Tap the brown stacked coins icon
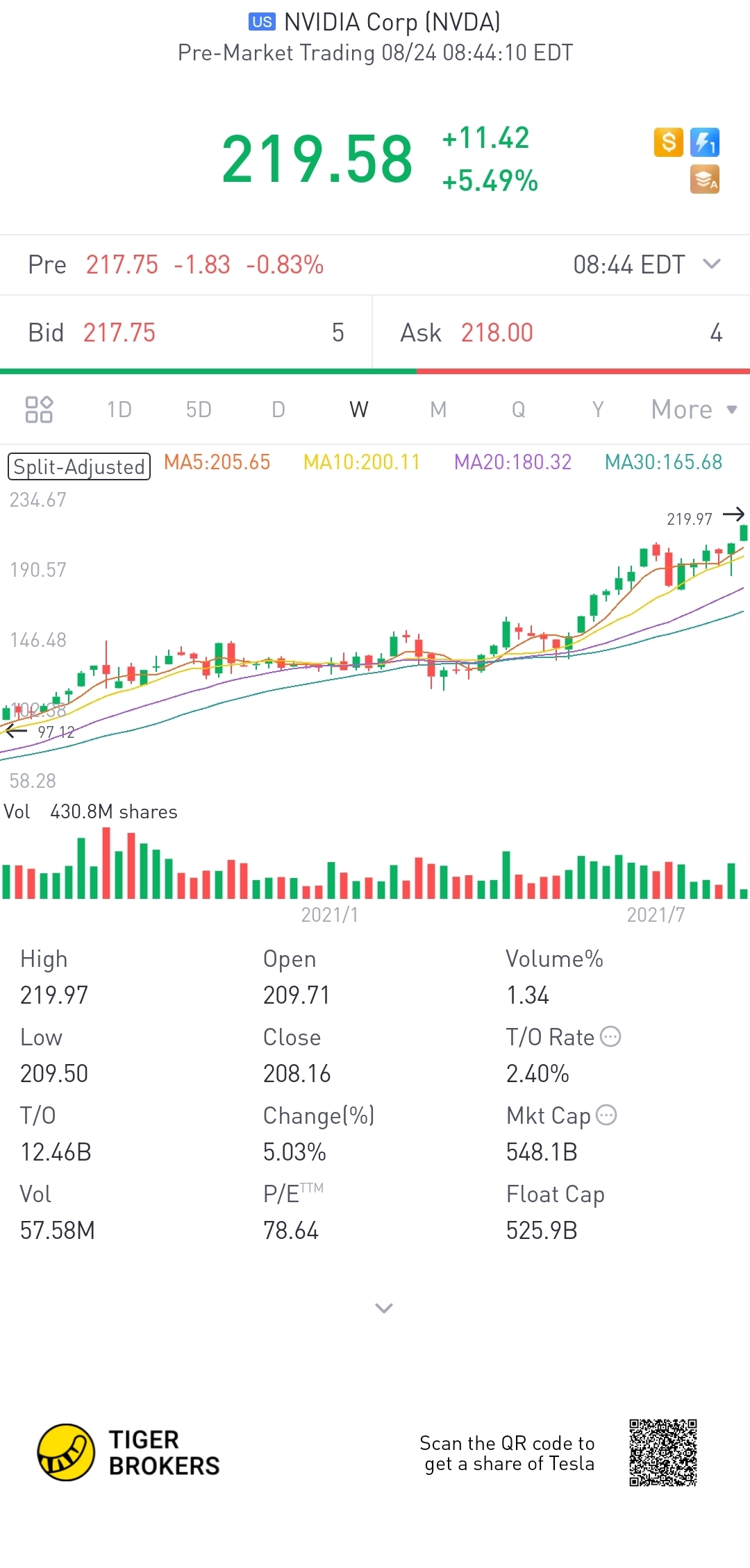 tap(705, 180)
